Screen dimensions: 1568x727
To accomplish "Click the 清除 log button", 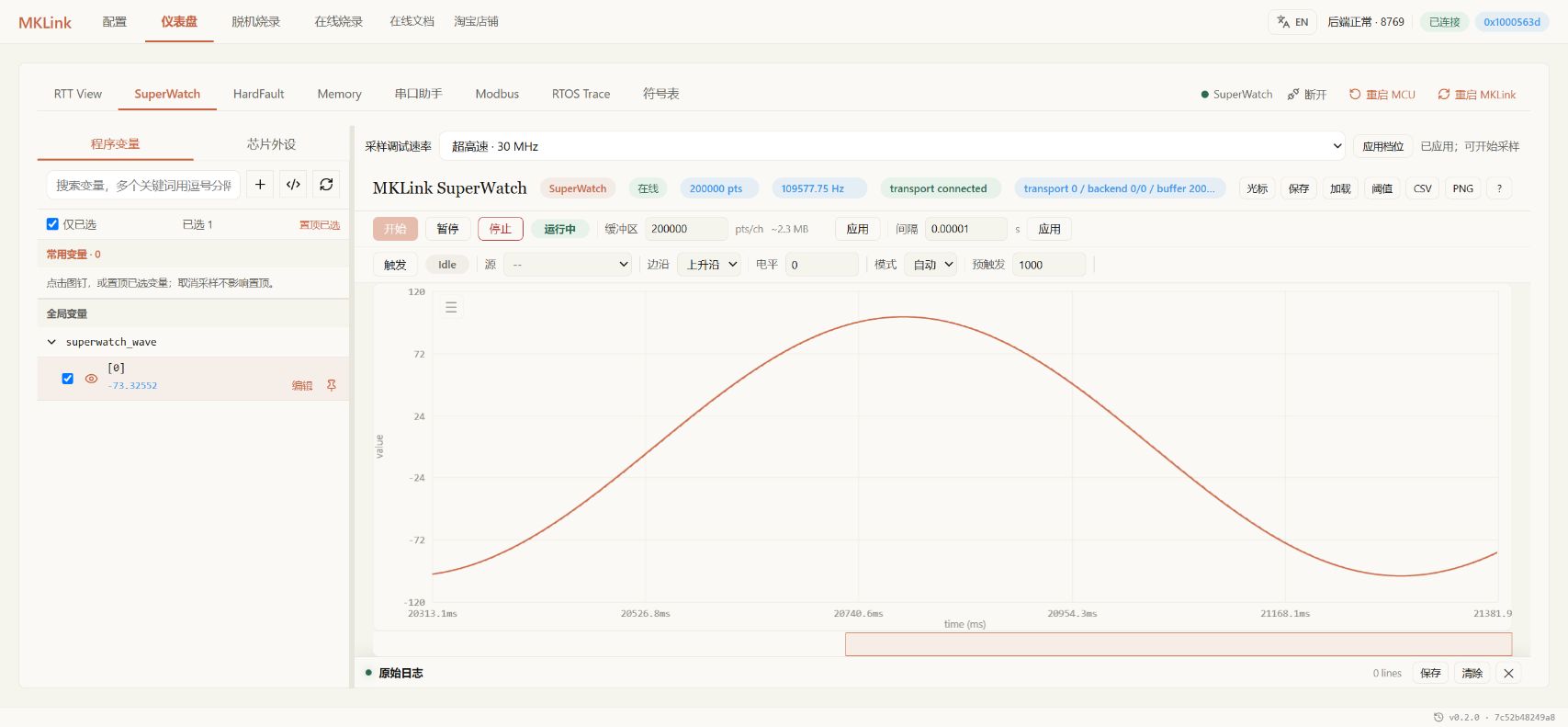I will [1472, 674].
